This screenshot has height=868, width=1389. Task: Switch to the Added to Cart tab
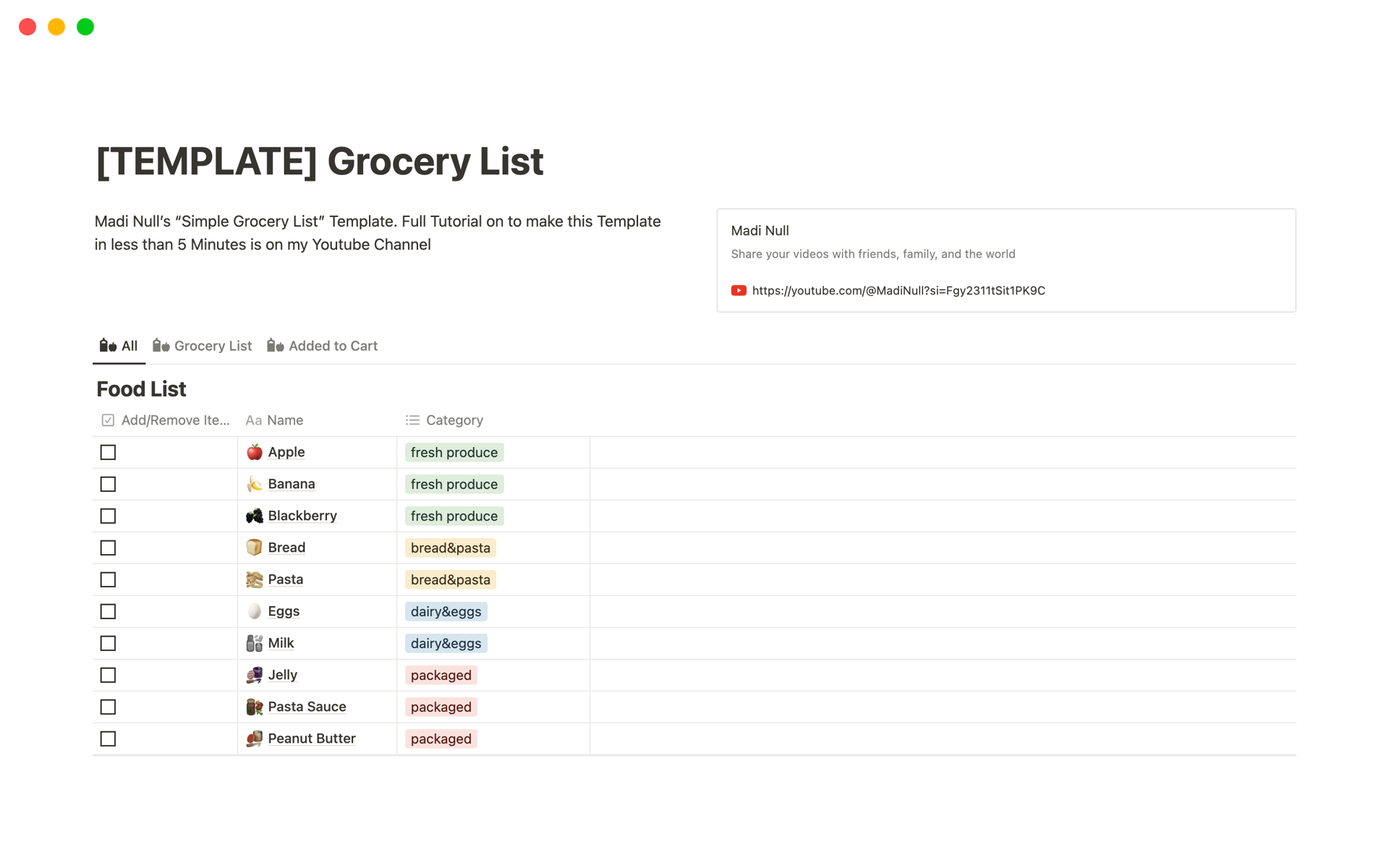pos(333,345)
